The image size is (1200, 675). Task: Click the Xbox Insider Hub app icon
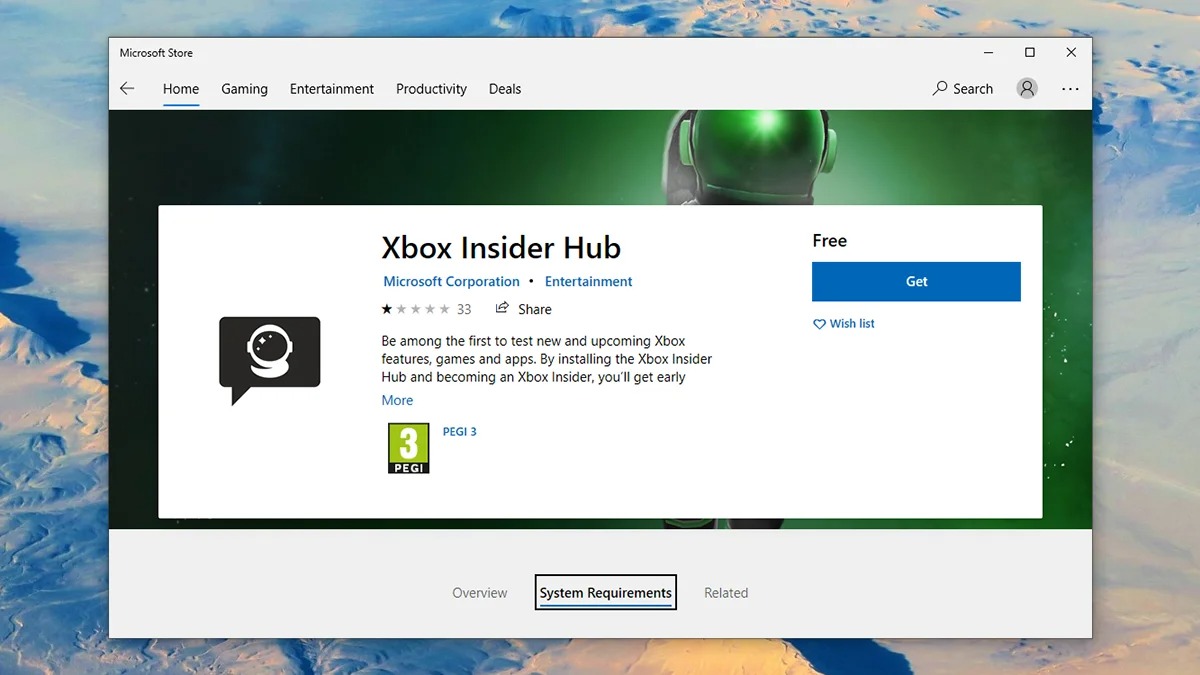pyautogui.click(x=270, y=360)
